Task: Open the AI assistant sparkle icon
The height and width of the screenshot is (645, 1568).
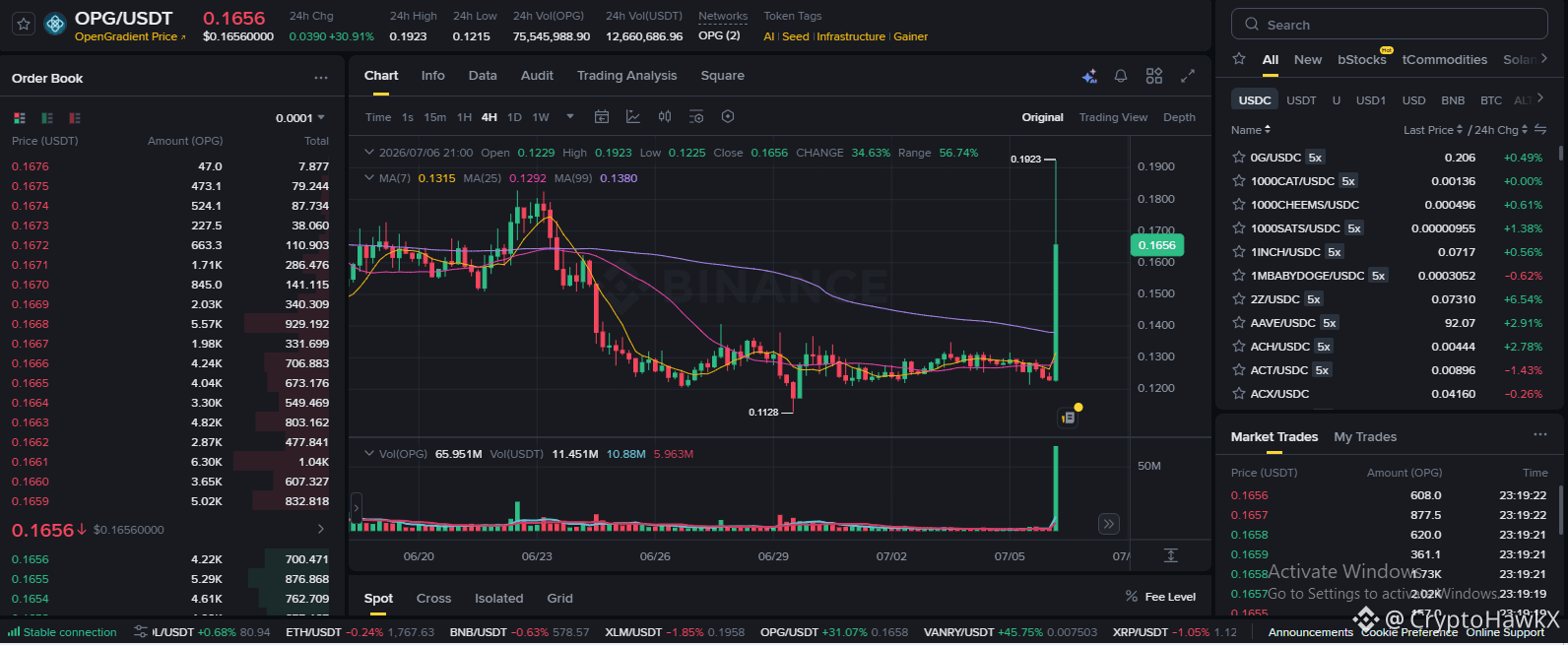Action: 1089,76
